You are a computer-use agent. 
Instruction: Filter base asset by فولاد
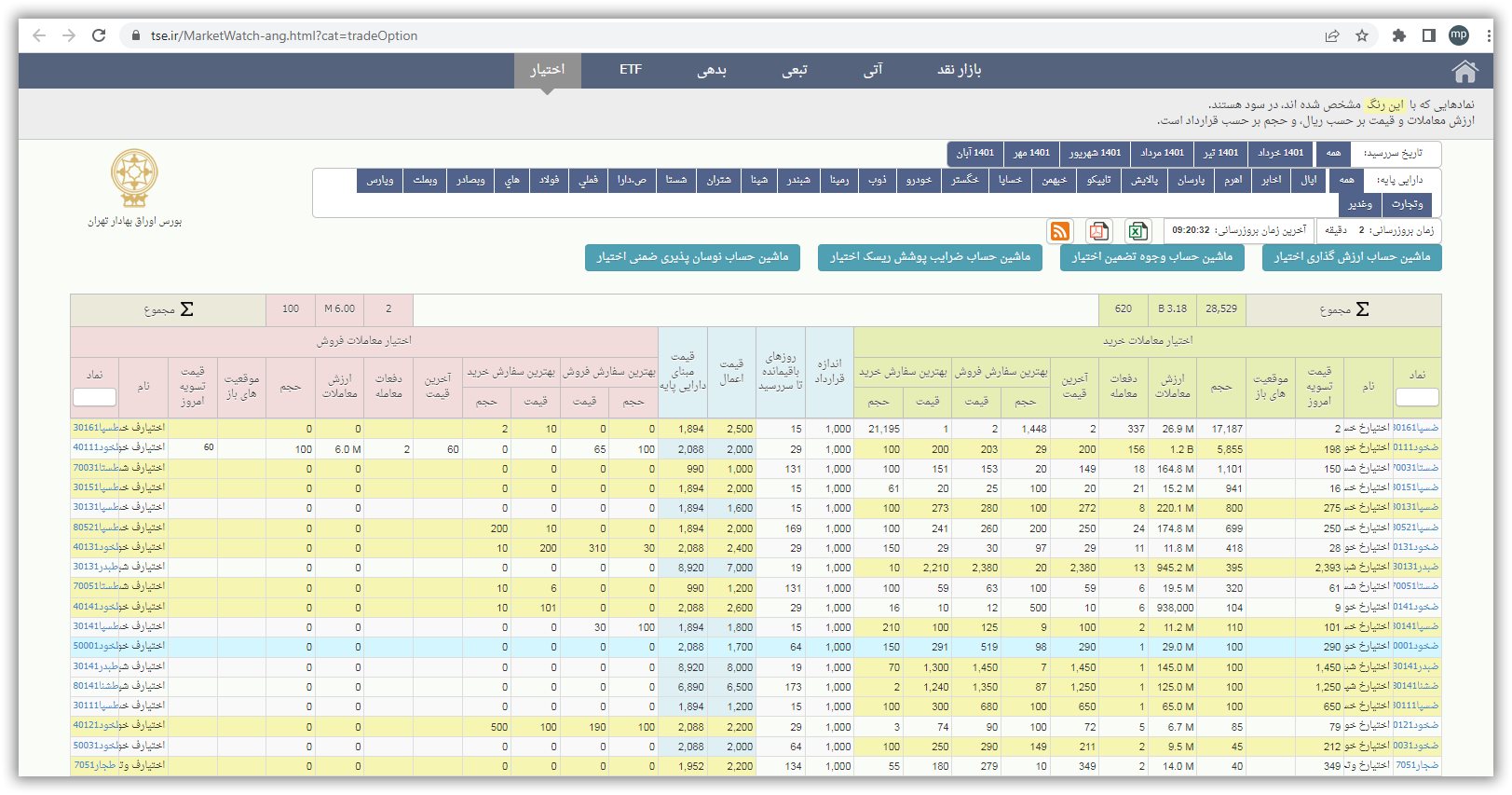pos(550,180)
